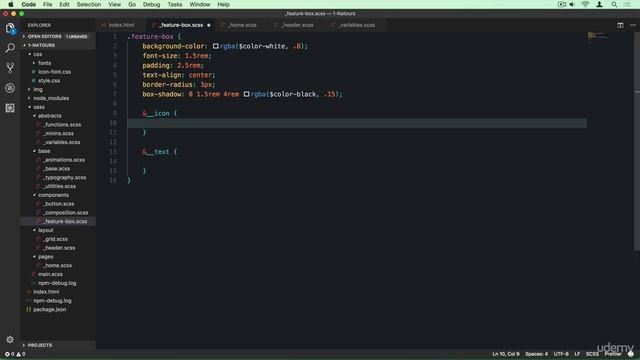This screenshot has height=360, width=640.
Task: Change the UTF-8 encoding setting
Action: click(x=561, y=354)
